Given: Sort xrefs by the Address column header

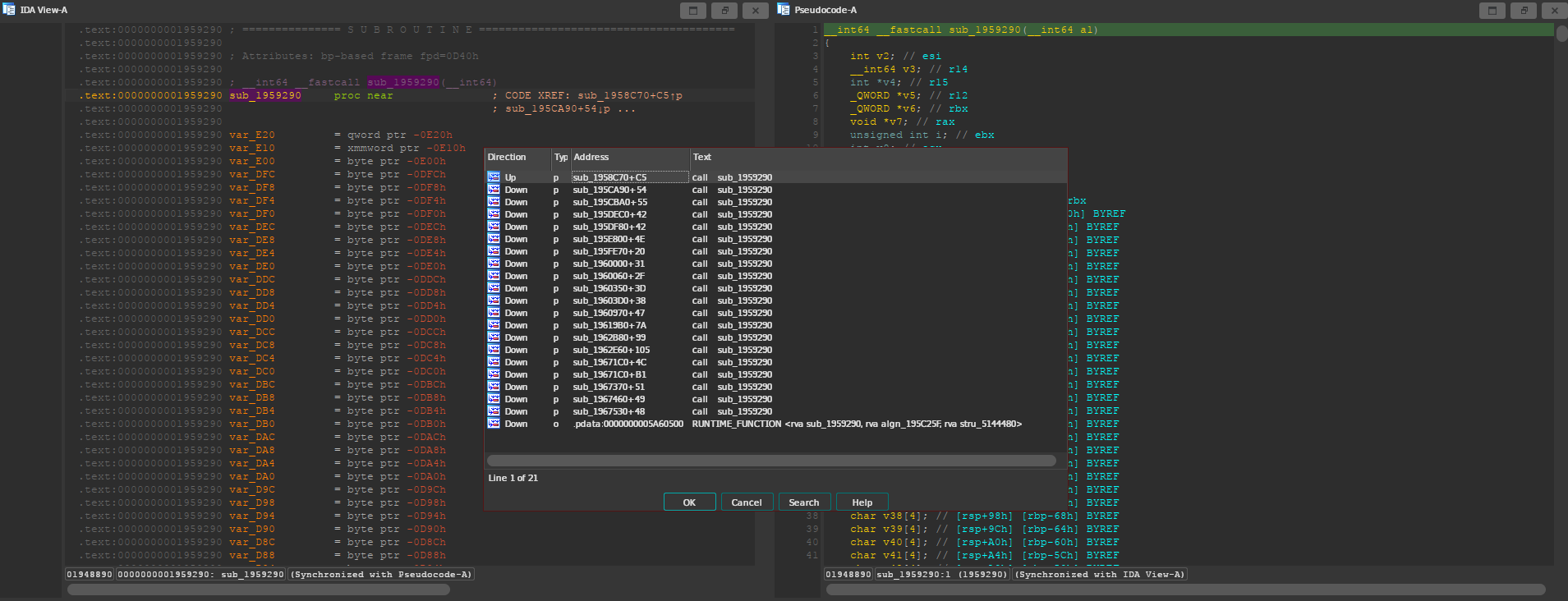Looking at the screenshot, I should click(630, 157).
